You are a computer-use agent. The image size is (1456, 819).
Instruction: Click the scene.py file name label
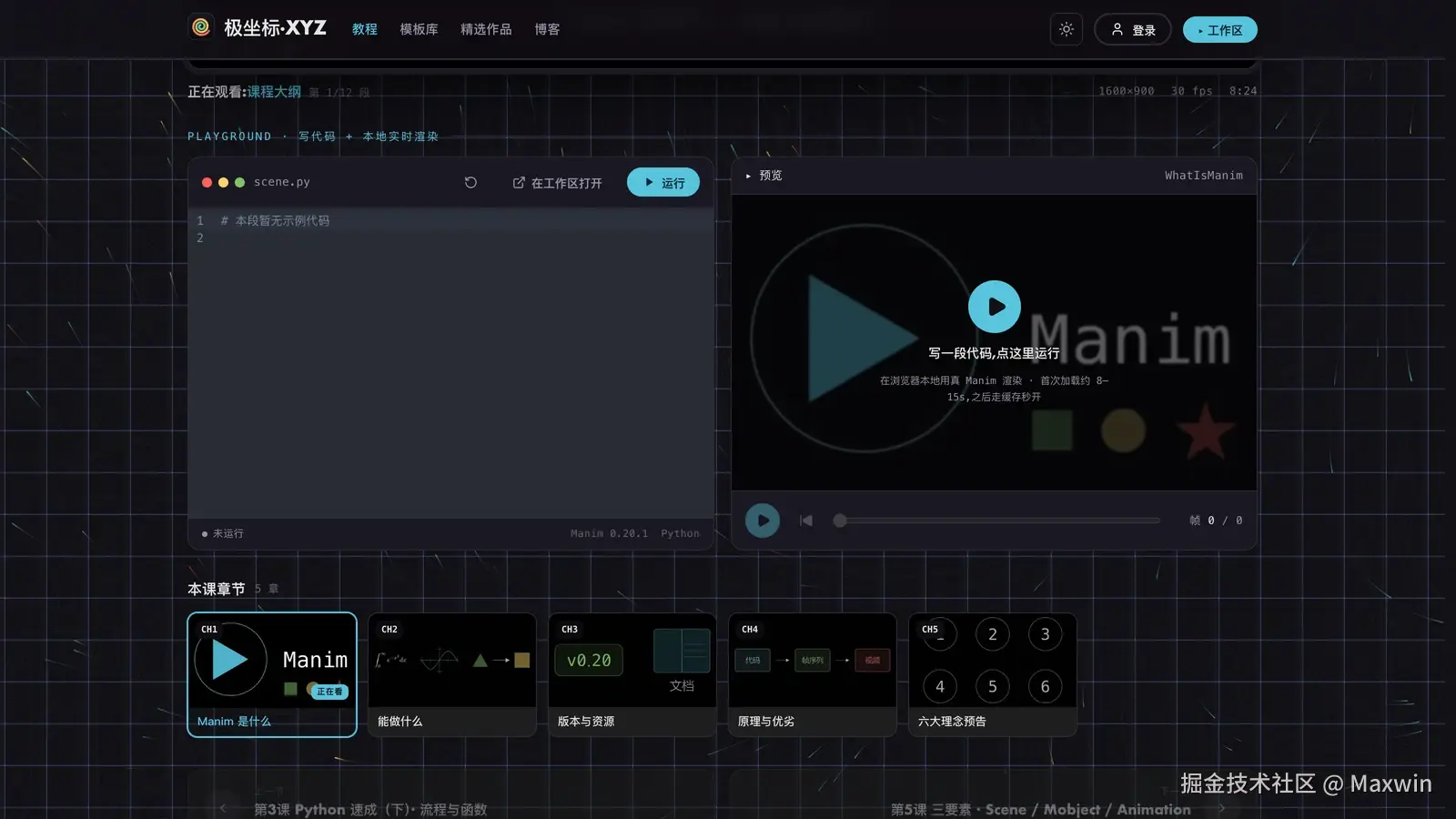point(282,182)
